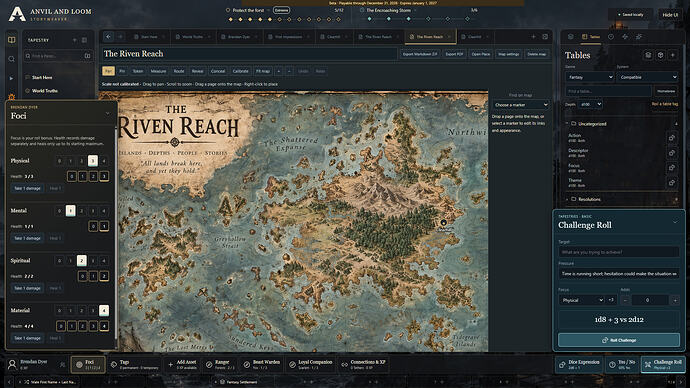The height and width of the screenshot is (388, 690).
Task: Click first diamond of Protect the ford track
Action: [x=231, y=19]
